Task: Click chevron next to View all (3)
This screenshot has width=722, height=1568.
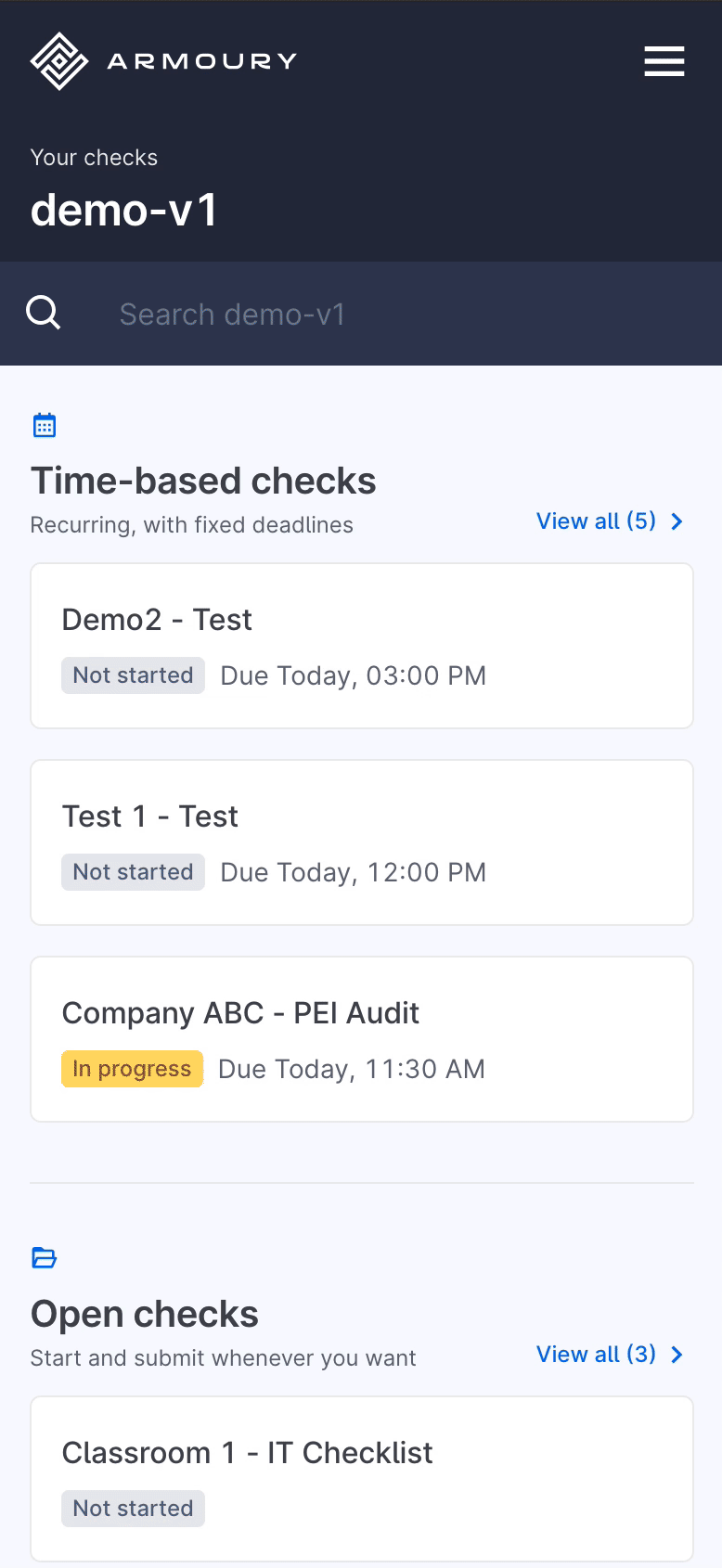Action: [x=677, y=1355]
